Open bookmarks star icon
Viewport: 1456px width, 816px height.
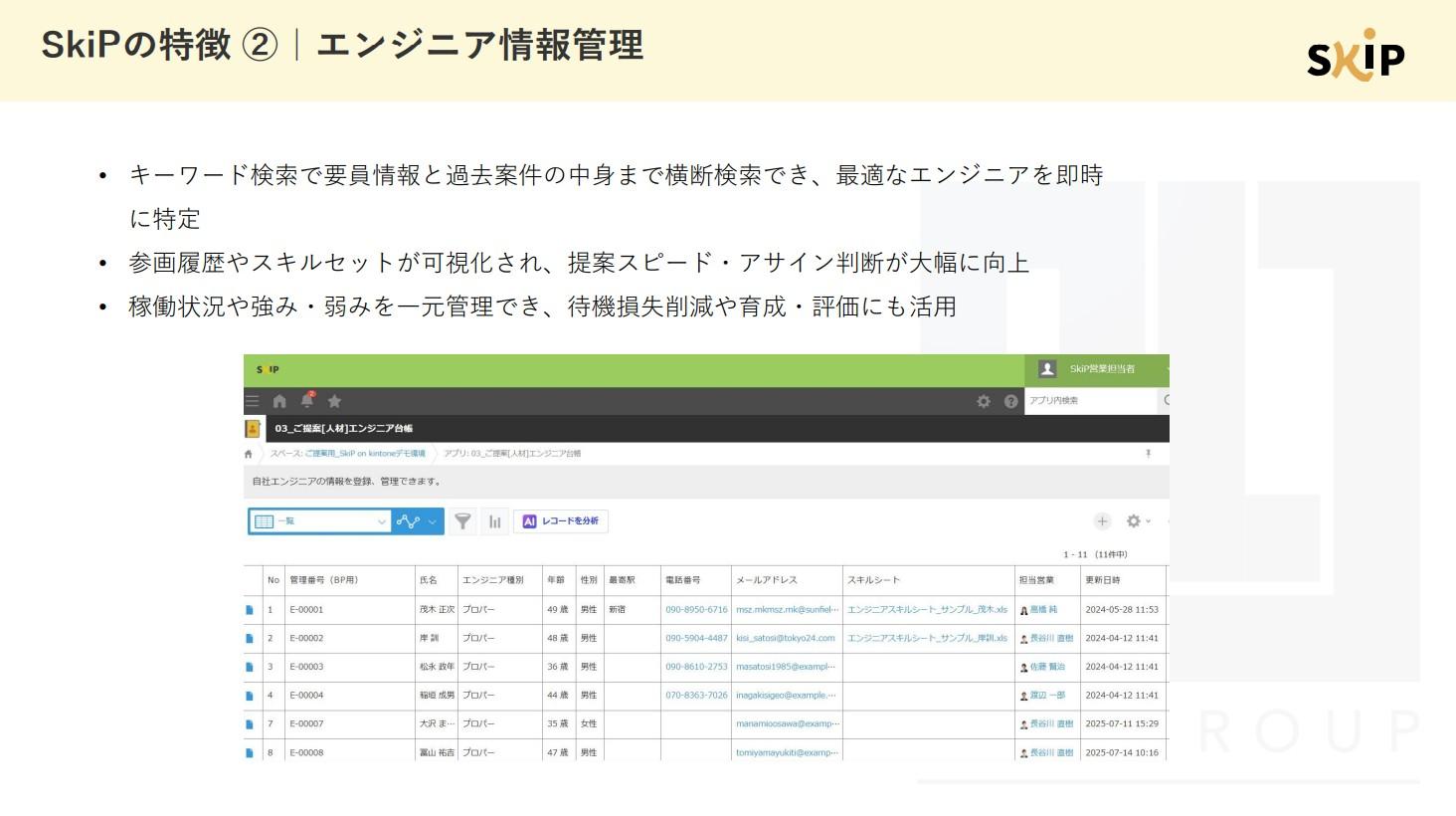[335, 401]
